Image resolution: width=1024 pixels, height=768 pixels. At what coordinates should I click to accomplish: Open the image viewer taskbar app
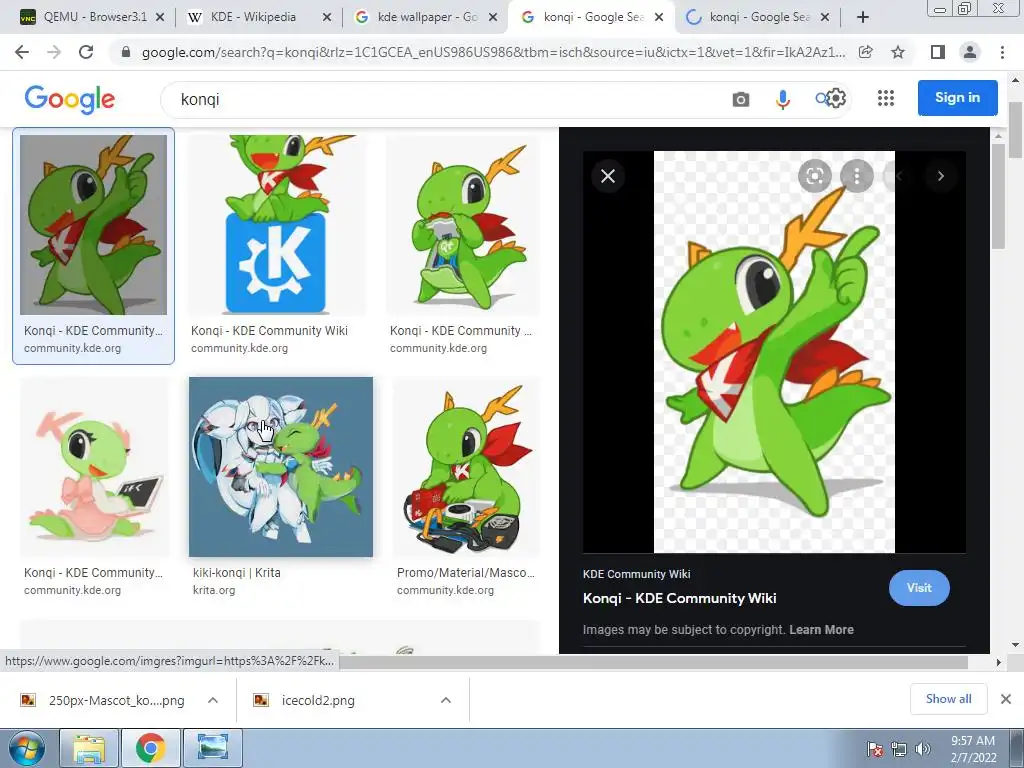pos(213,748)
